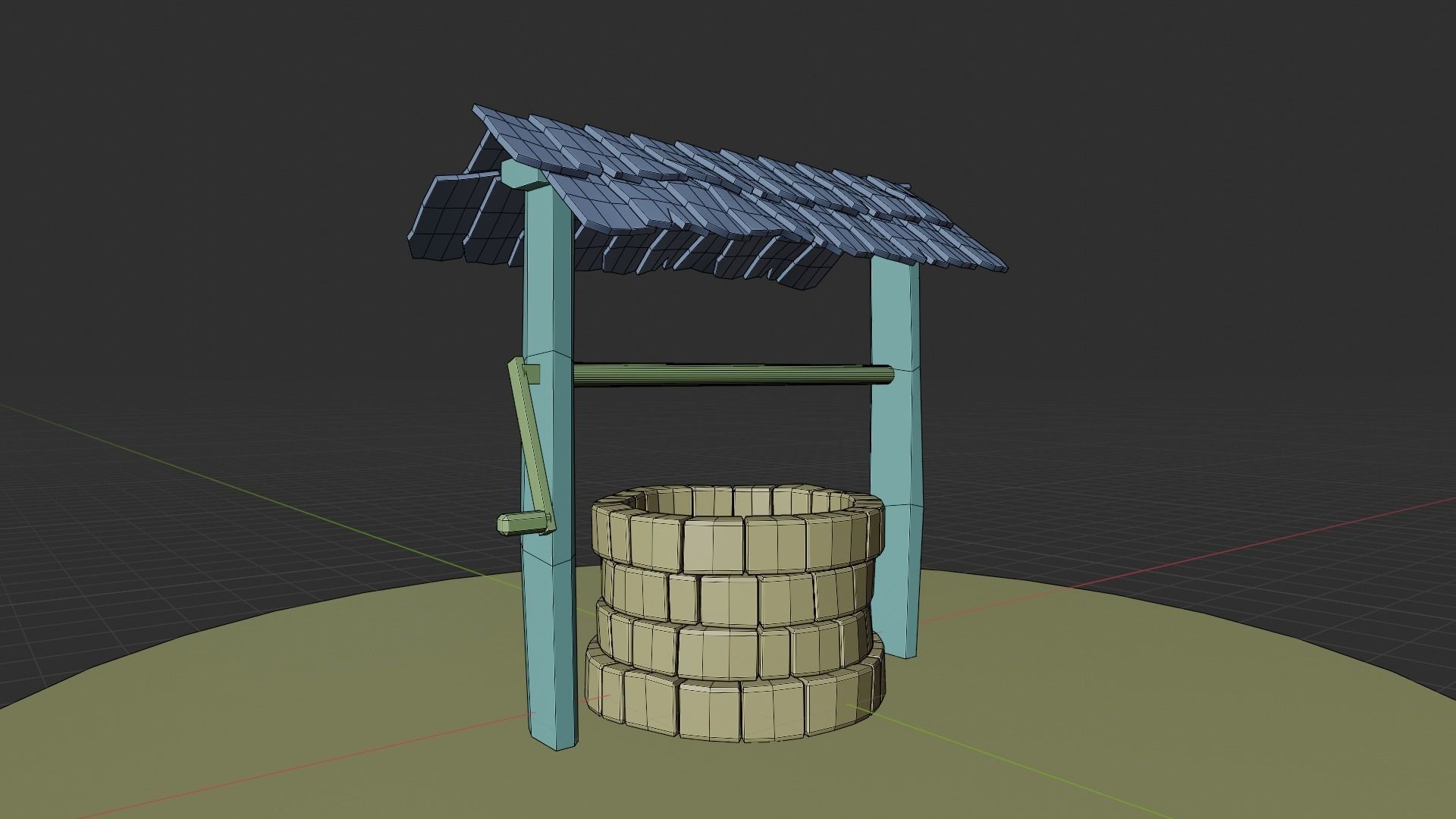Select the crank's hexagonal grip

tap(523, 523)
